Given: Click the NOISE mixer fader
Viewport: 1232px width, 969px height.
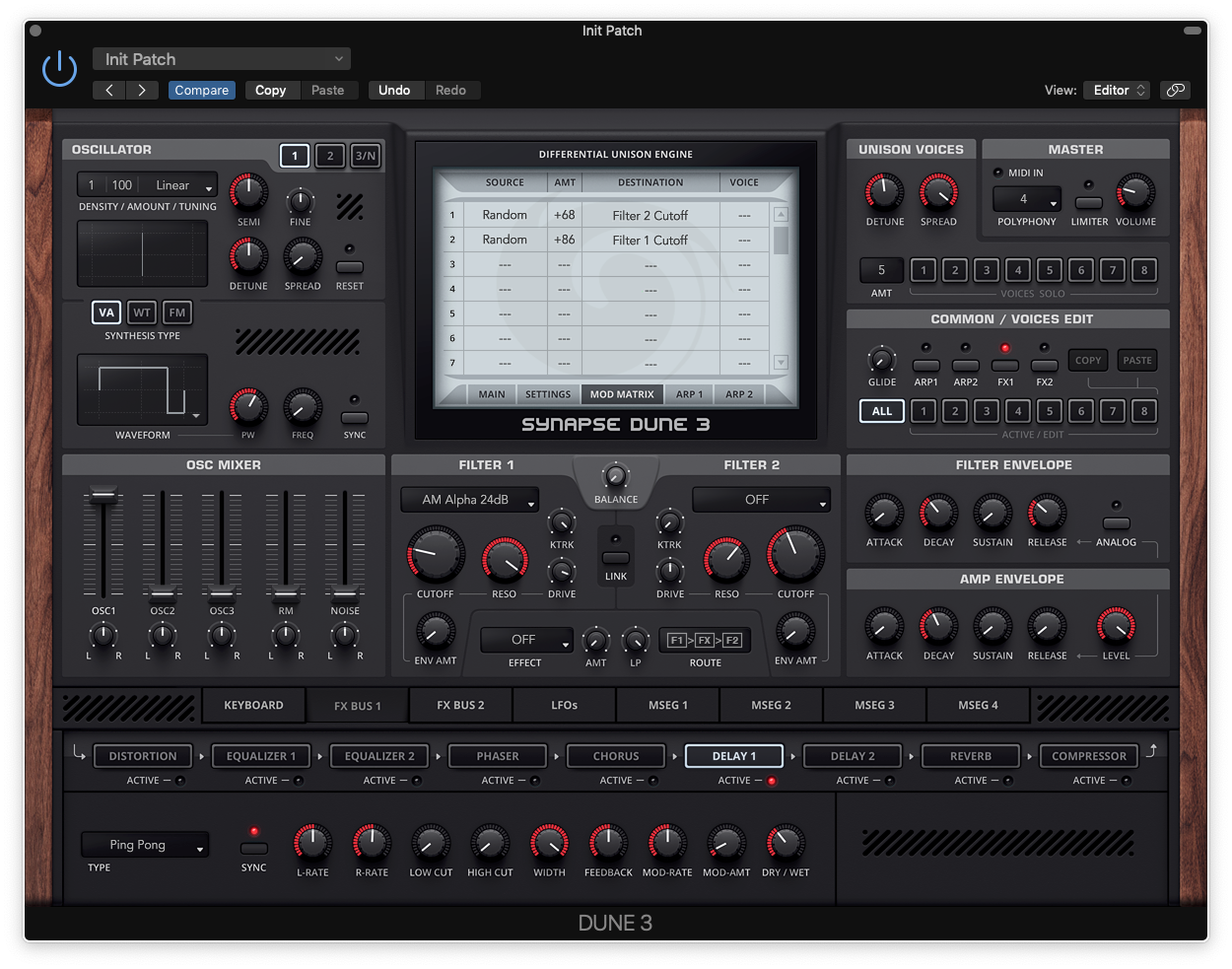Looking at the screenshot, I should (x=344, y=593).
